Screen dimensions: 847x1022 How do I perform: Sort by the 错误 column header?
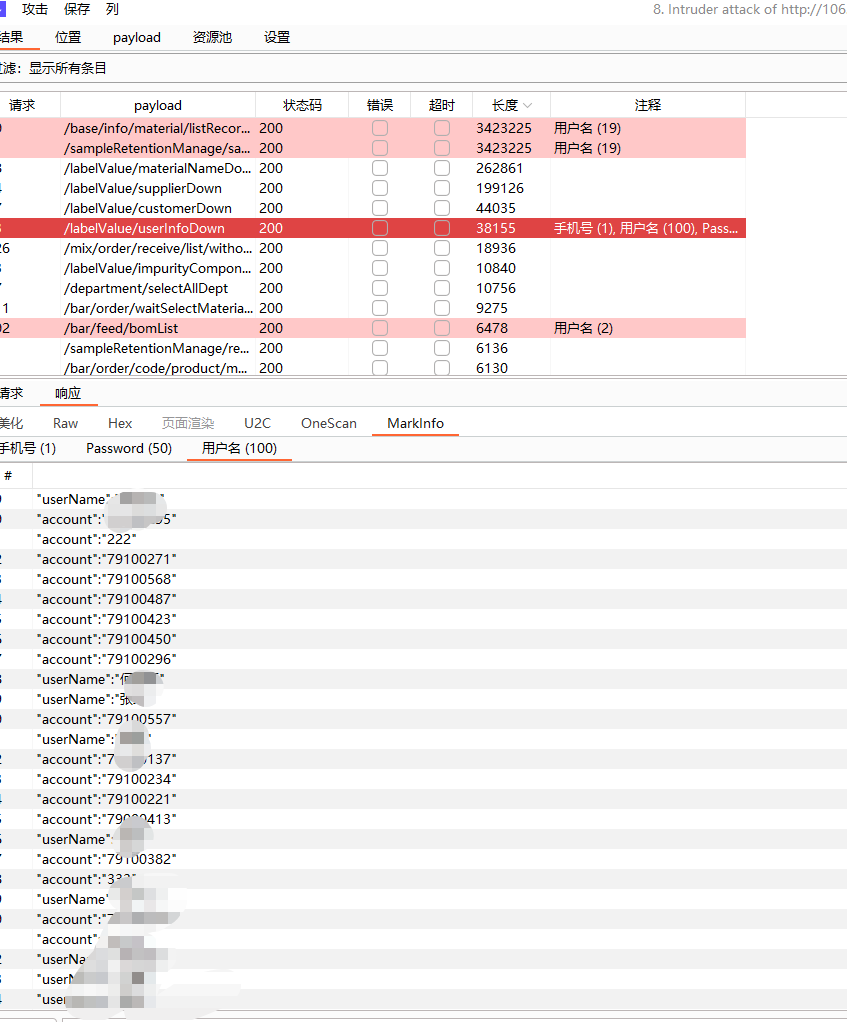pyautogui.click(x=380, y=106)
